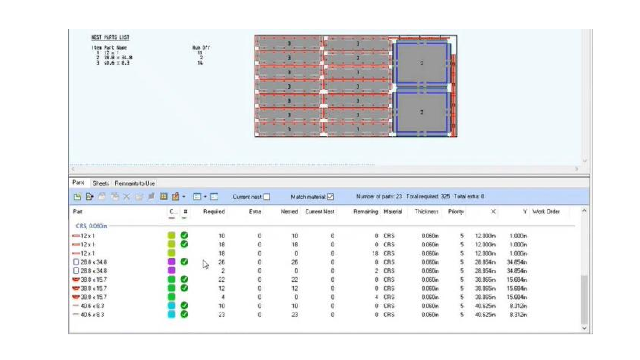The height and width of the screenshot is (360, 640).
Task: Click the NEST PARTS LIST heading in the preview
Action: [110, 38]
